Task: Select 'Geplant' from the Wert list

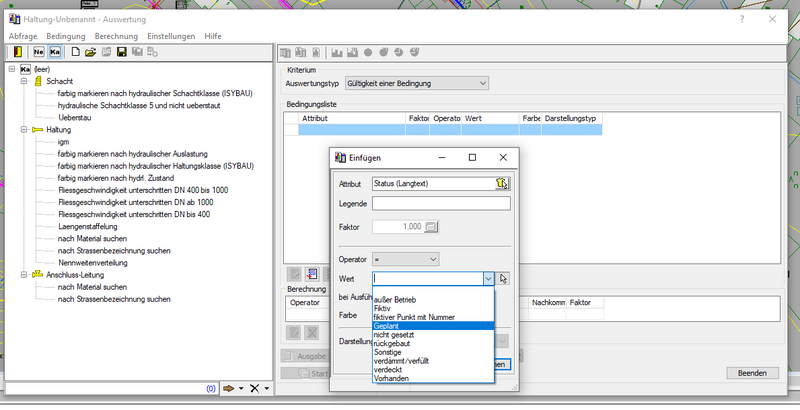Action: (433, 326)
